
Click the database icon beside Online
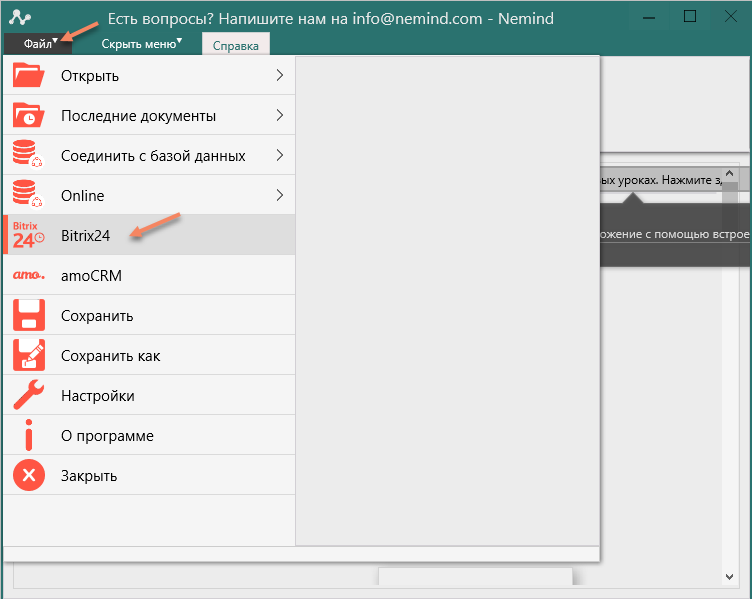pos(28,194)
